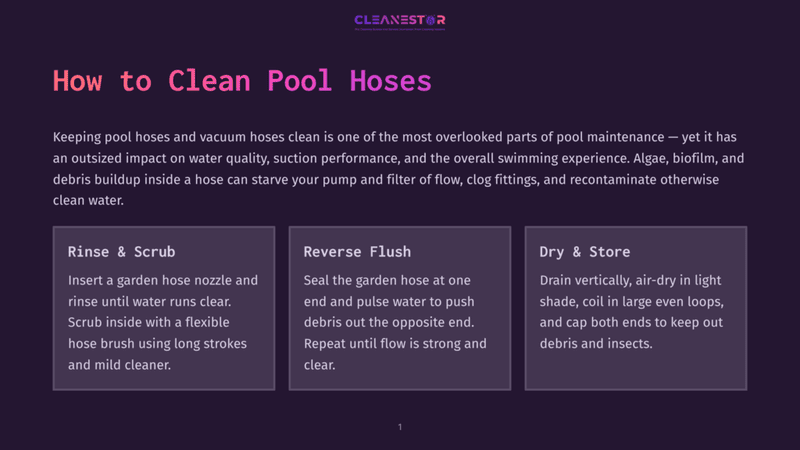The width and height of the screenshot is (800, 450).
Task: Select the "Dry & Store" card heading
Action: tap(585, 252)
